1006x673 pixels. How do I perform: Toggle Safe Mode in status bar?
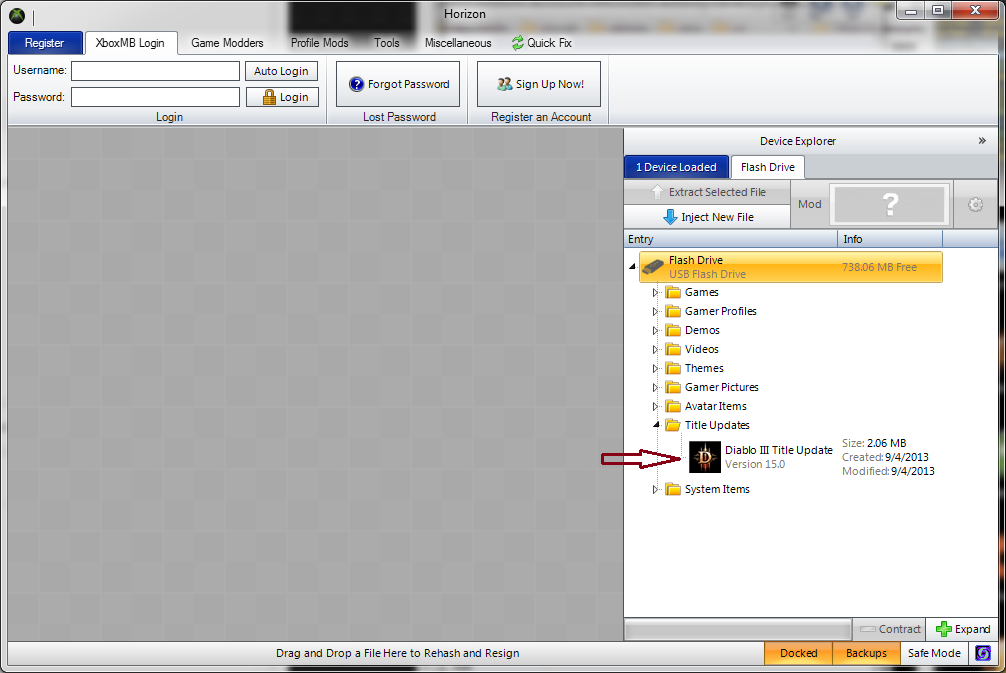pyautogui.click(x=933, y=653)
